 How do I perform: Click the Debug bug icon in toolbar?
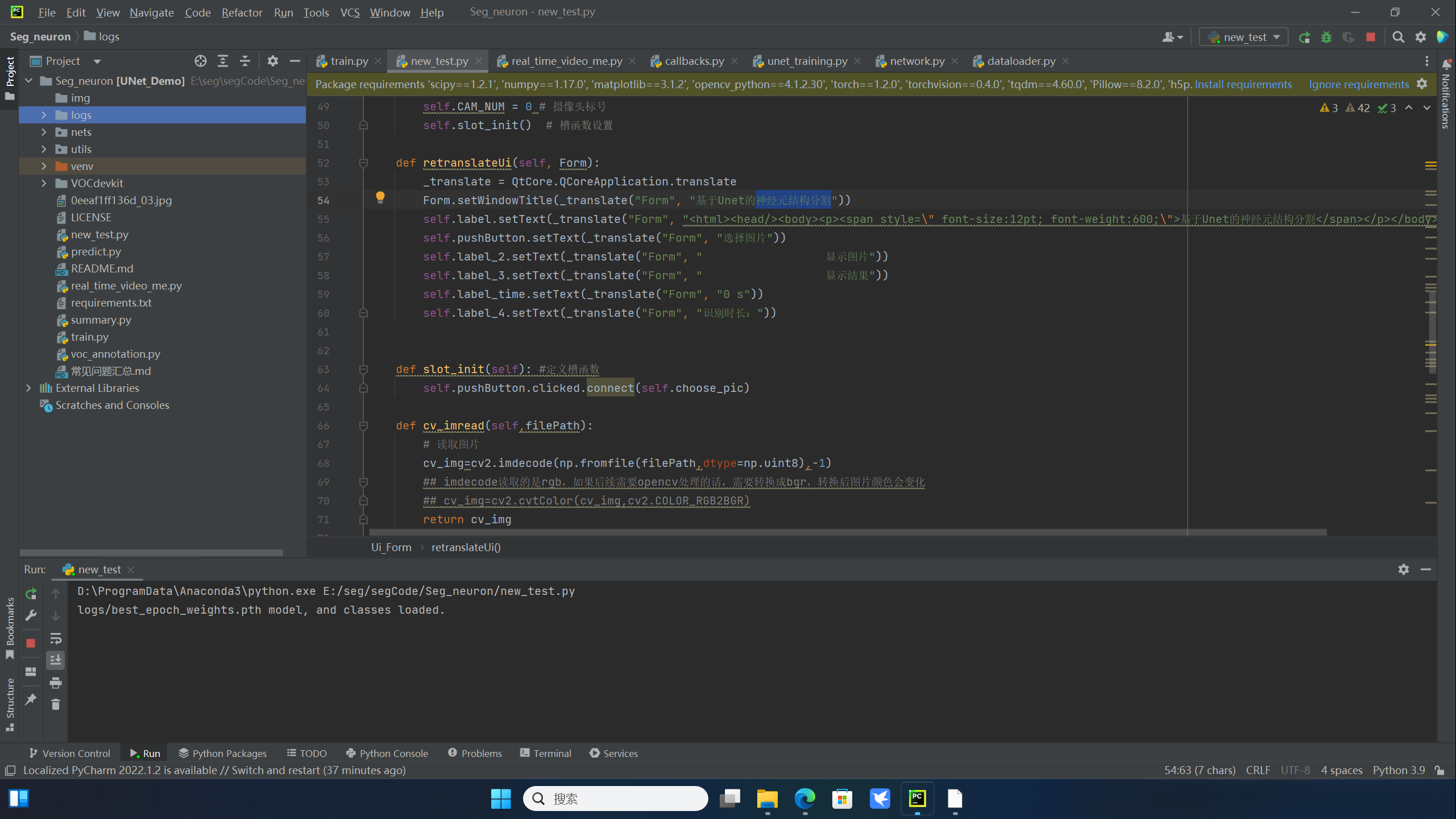(x=1326, y=38)
